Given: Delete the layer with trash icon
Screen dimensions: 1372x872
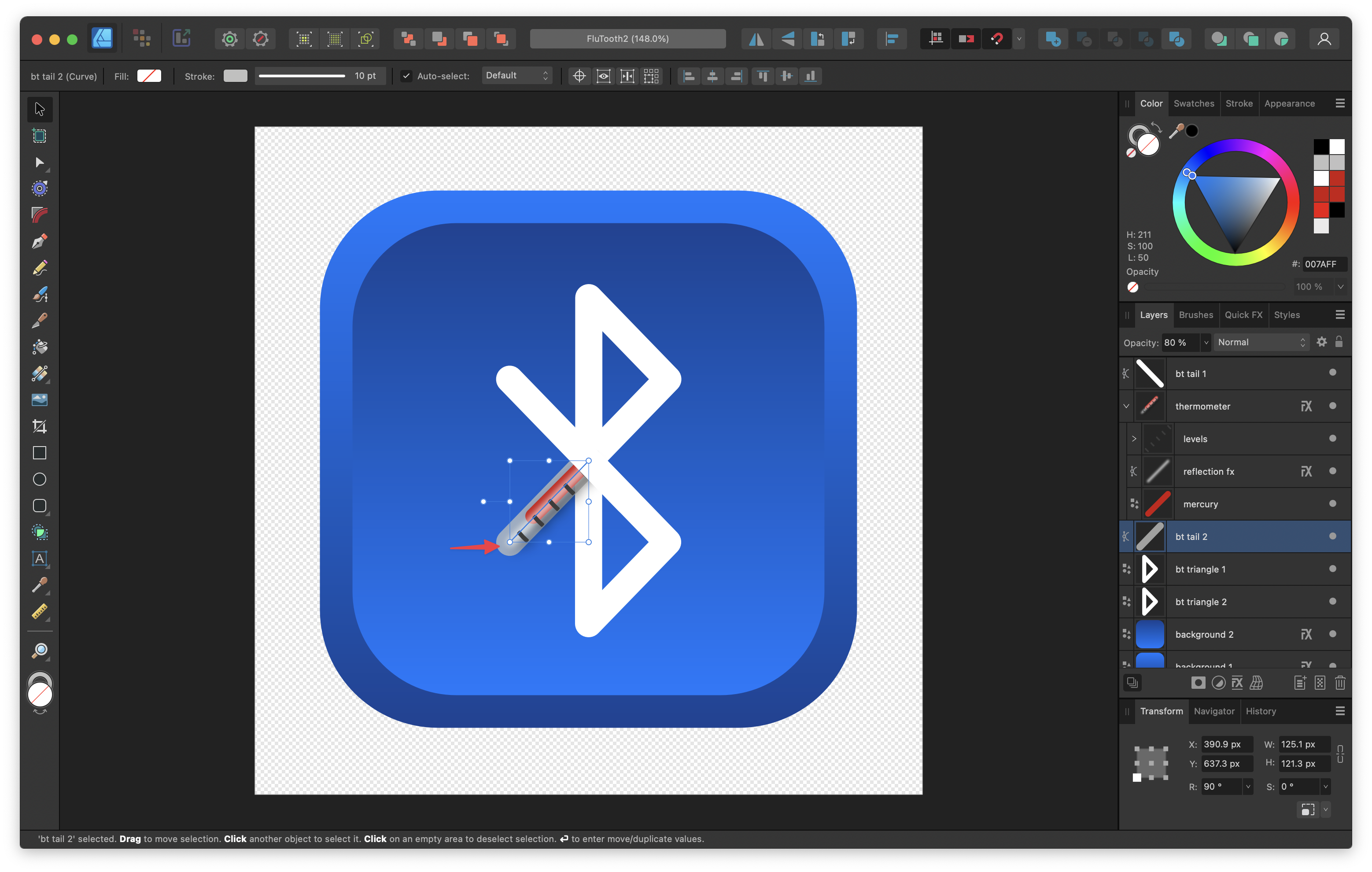Looking at the screenshot, I should click(1340, 683).
